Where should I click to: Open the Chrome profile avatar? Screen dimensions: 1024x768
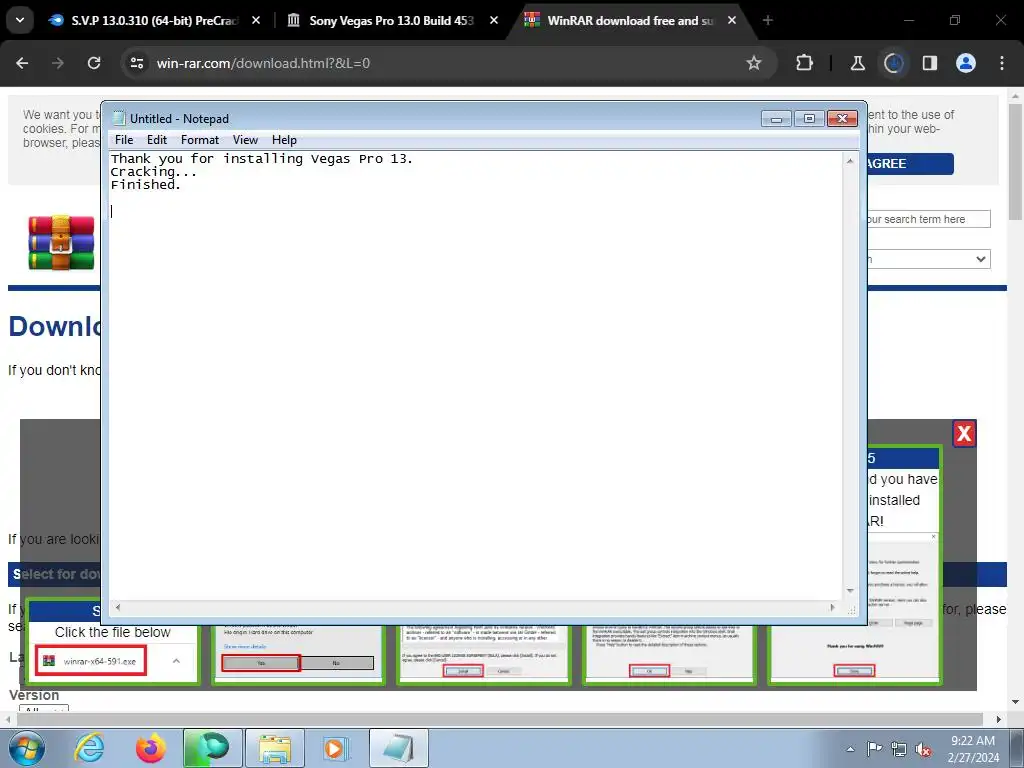pos(966,63)
